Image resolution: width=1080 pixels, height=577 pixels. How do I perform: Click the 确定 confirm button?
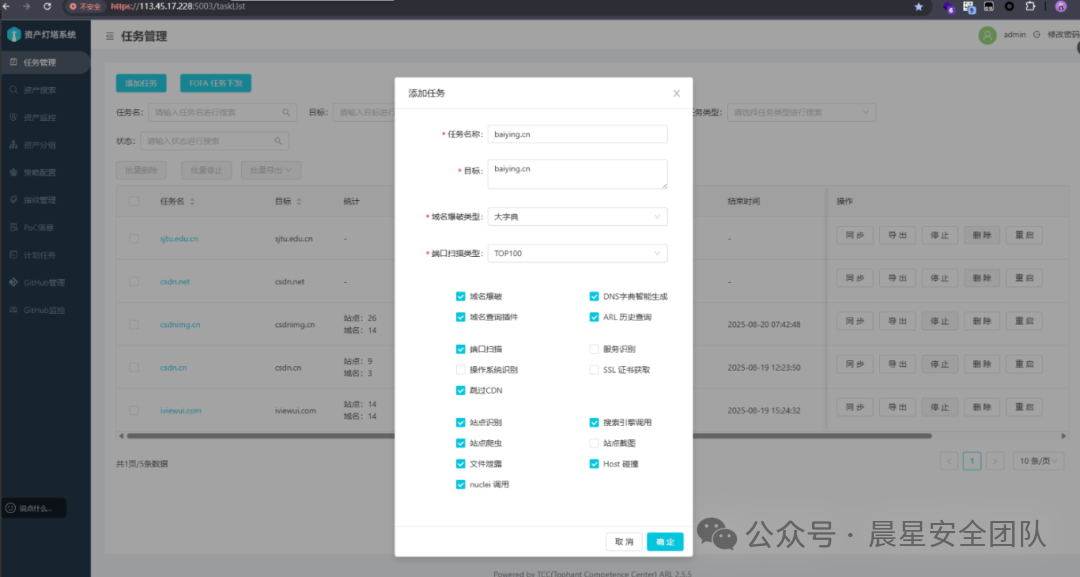tap(665, 542)
